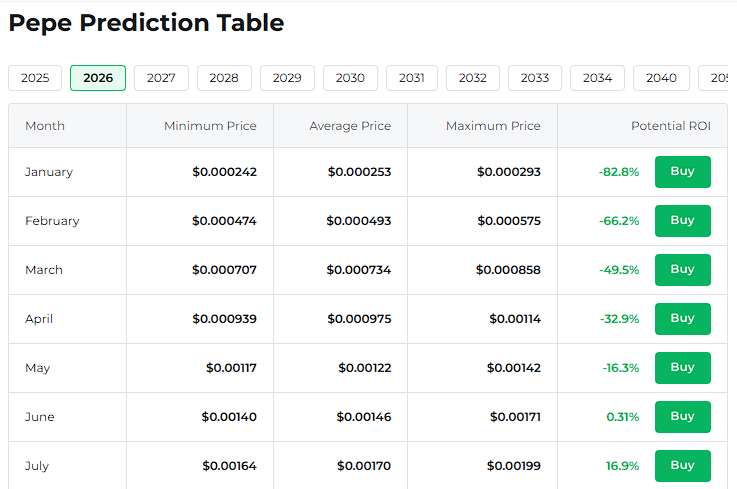The height and width of the screenshot is (489, 737).
Task: View the 2033 prediction tab
Action: coord(535,78)
